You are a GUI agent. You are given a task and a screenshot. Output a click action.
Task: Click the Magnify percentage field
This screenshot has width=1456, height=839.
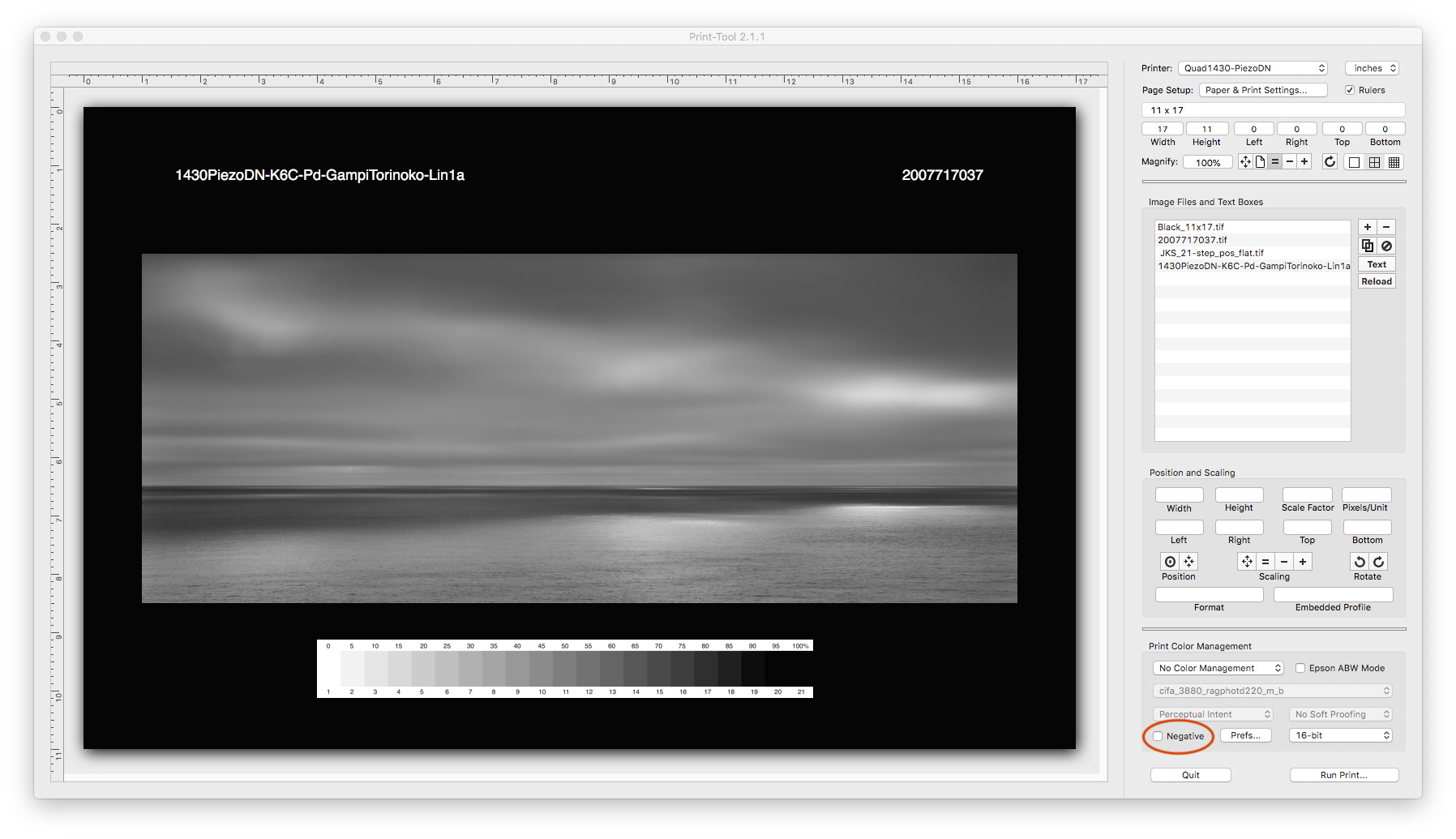pos(1208,162)
